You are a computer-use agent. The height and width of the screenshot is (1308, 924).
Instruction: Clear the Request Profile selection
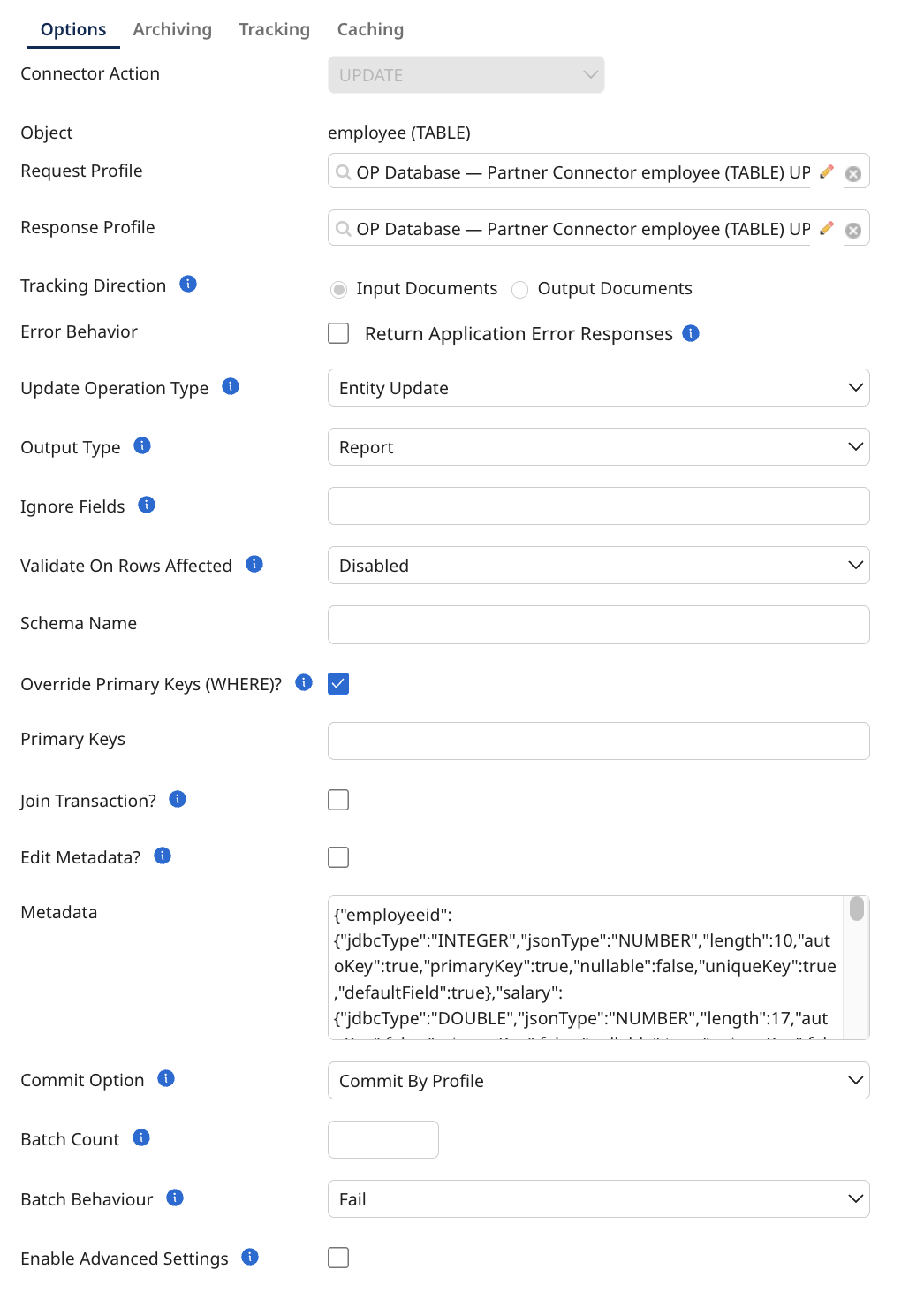point(853,173)
